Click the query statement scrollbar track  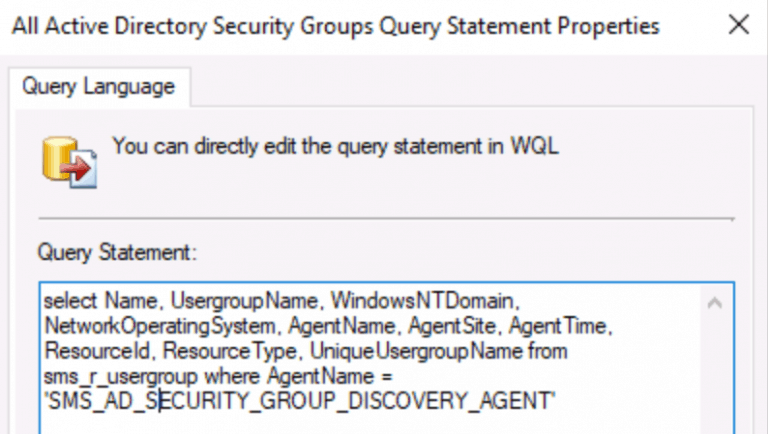pyautogui.click(x=715, y=370)
